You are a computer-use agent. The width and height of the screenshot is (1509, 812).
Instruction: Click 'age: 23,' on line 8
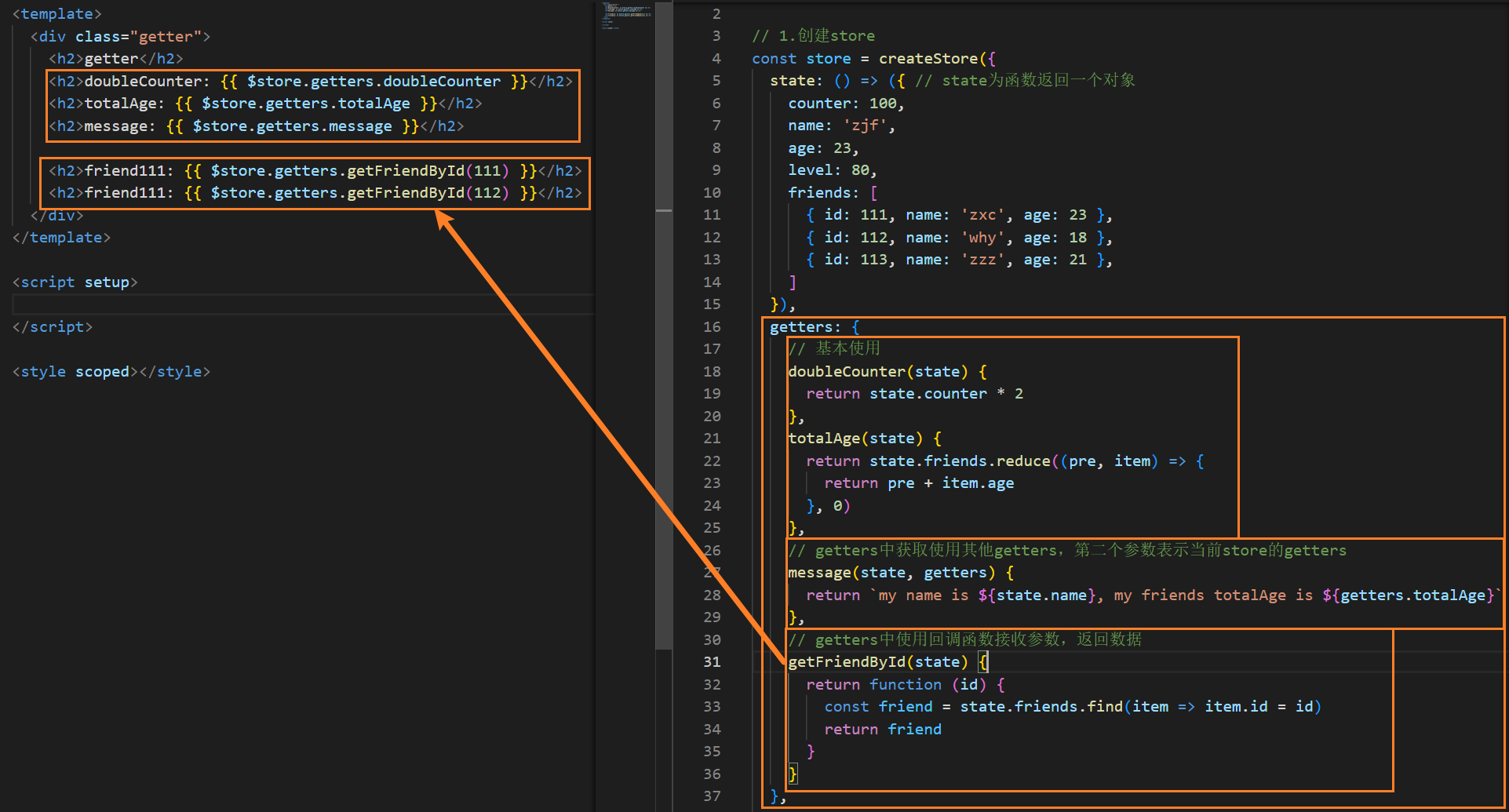823,148
